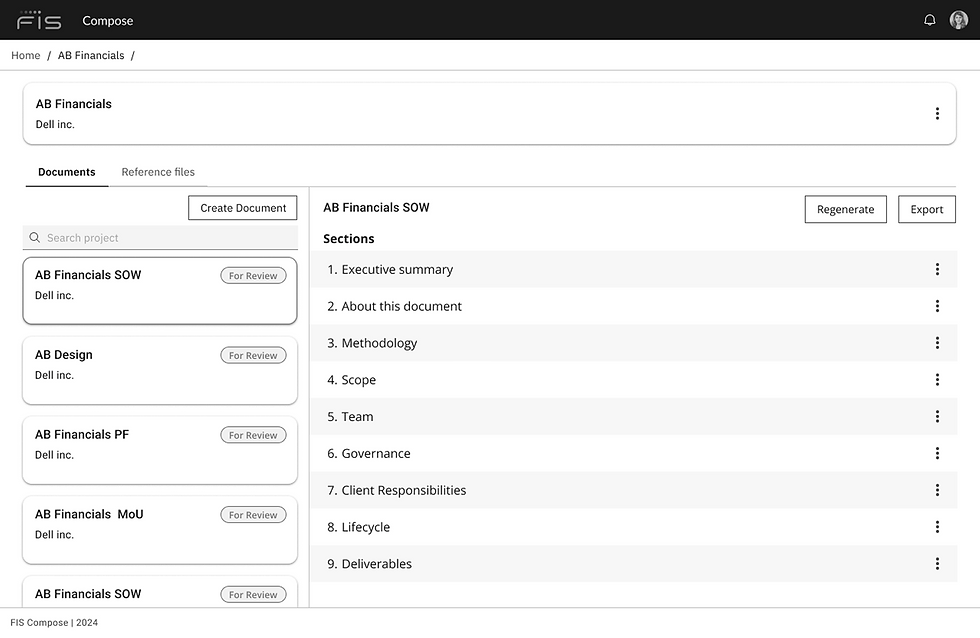Click the Create Document button
This screenshot has width=980, height=638.
(x=242, y=208)
